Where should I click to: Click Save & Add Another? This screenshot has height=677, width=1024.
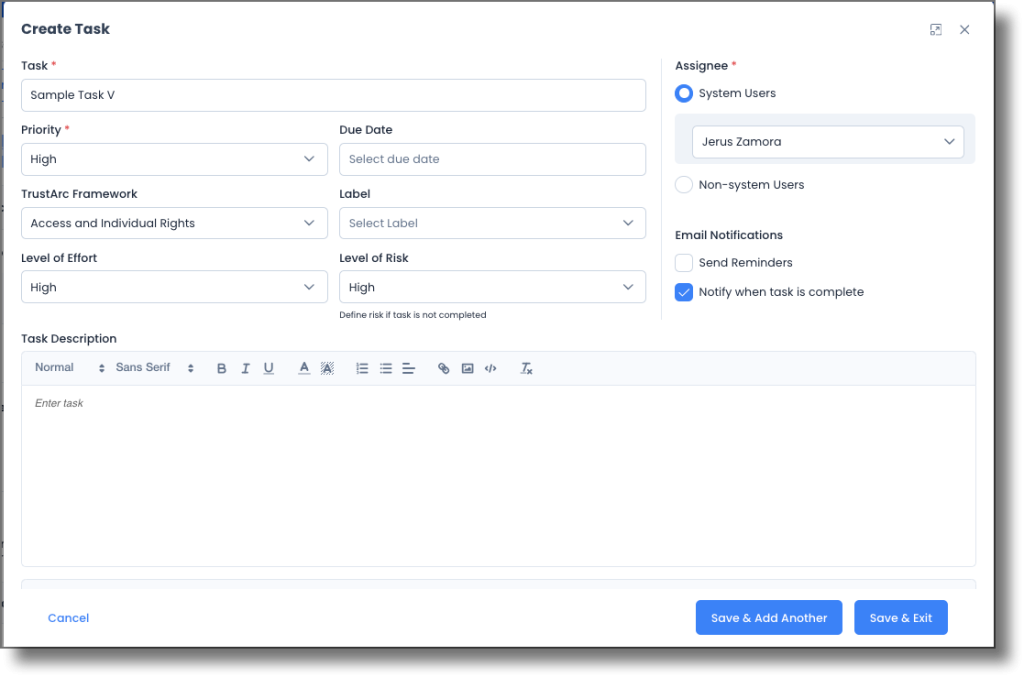[768, 617]
